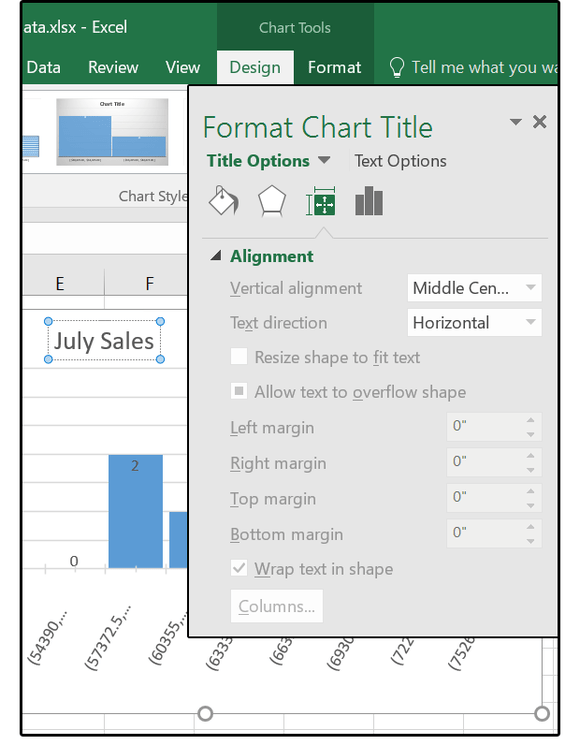The image size is (580, 745).
Task: Open the Title Options dropdown arrow
Action: (x=324, y=160)
